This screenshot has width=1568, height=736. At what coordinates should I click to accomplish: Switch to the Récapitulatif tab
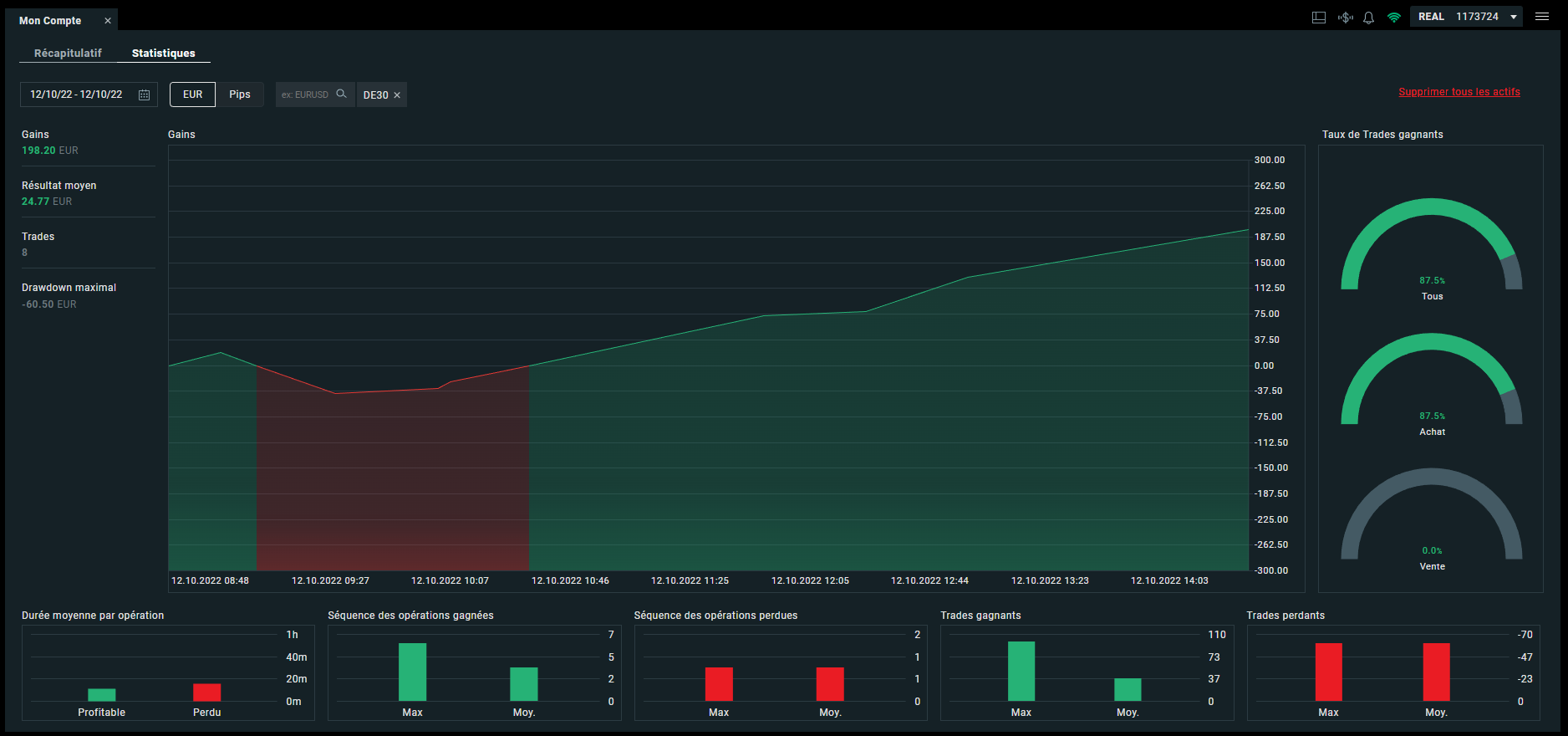tap(68, 53)
